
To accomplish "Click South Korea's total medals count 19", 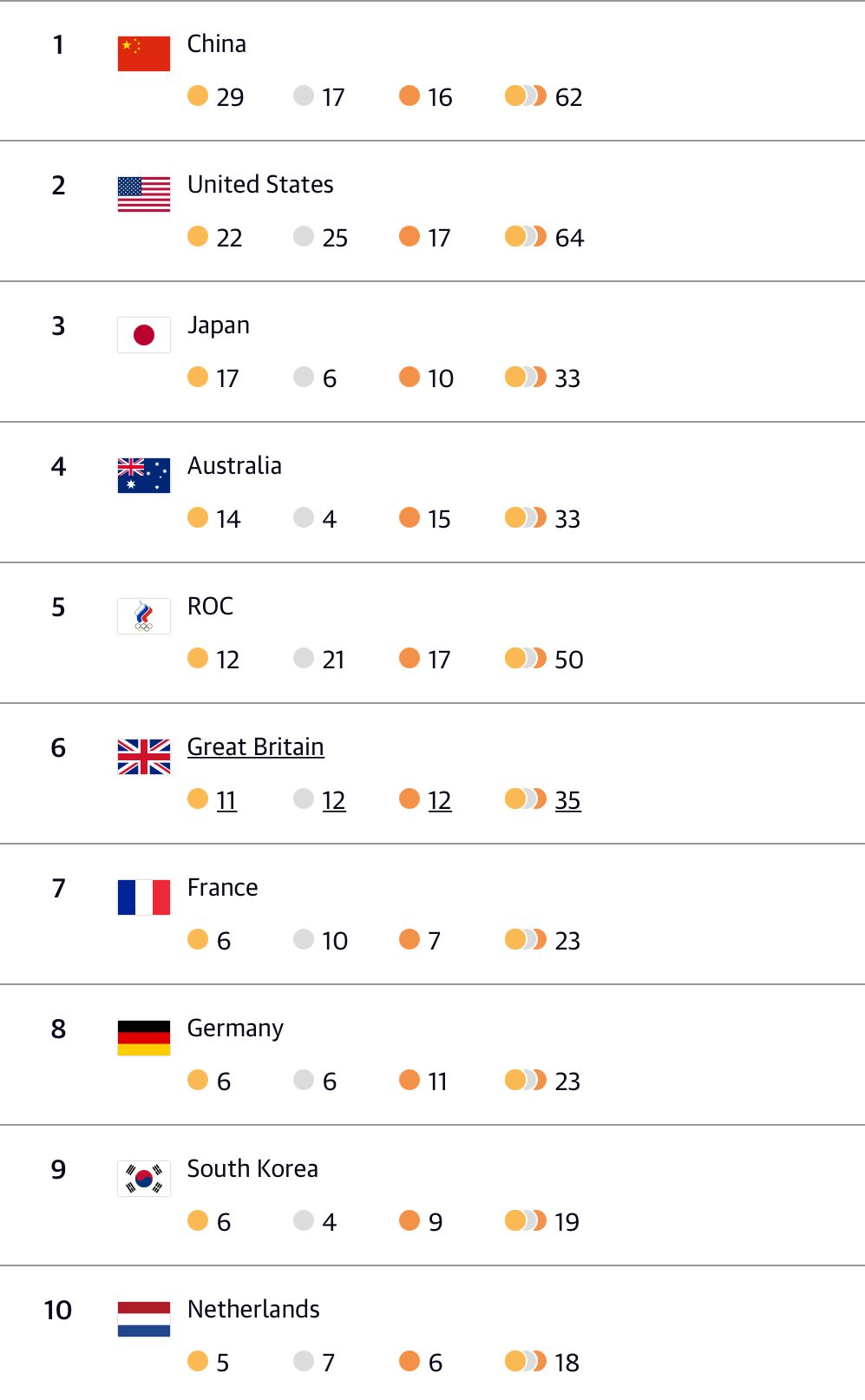I will point(567,1222).
